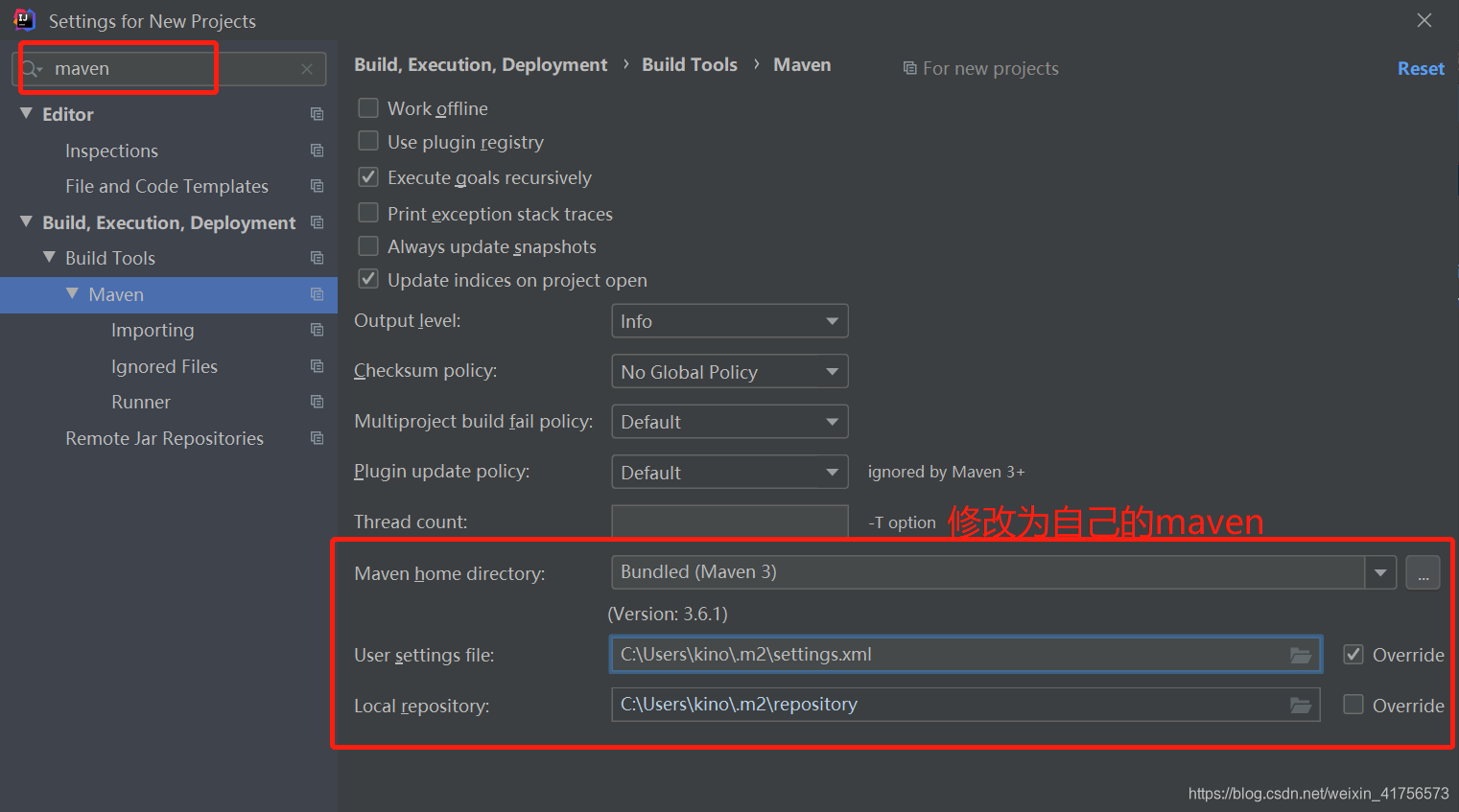Click Build, Execution, Deployment breadcrumb

[481, 64]
